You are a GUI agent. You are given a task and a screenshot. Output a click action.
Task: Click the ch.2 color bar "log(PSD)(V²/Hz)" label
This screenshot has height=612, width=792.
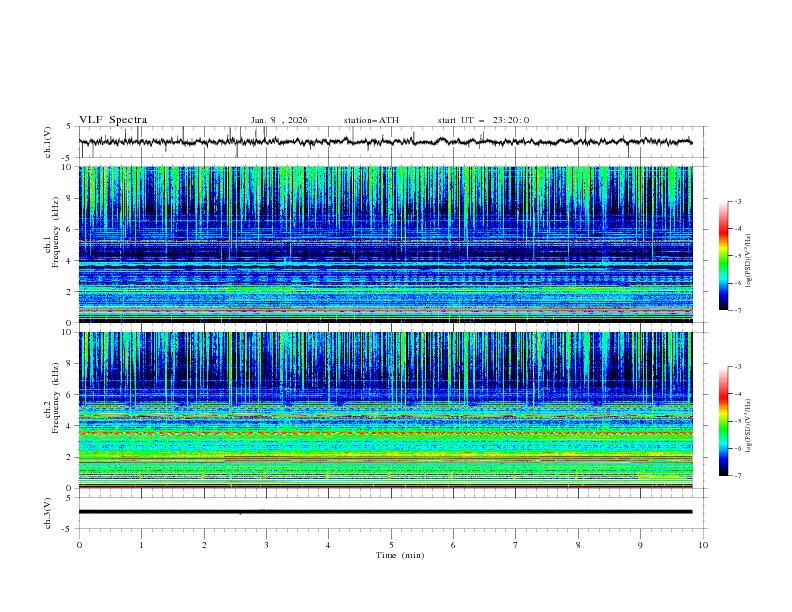pyautogui.click(x=748, y=426)
